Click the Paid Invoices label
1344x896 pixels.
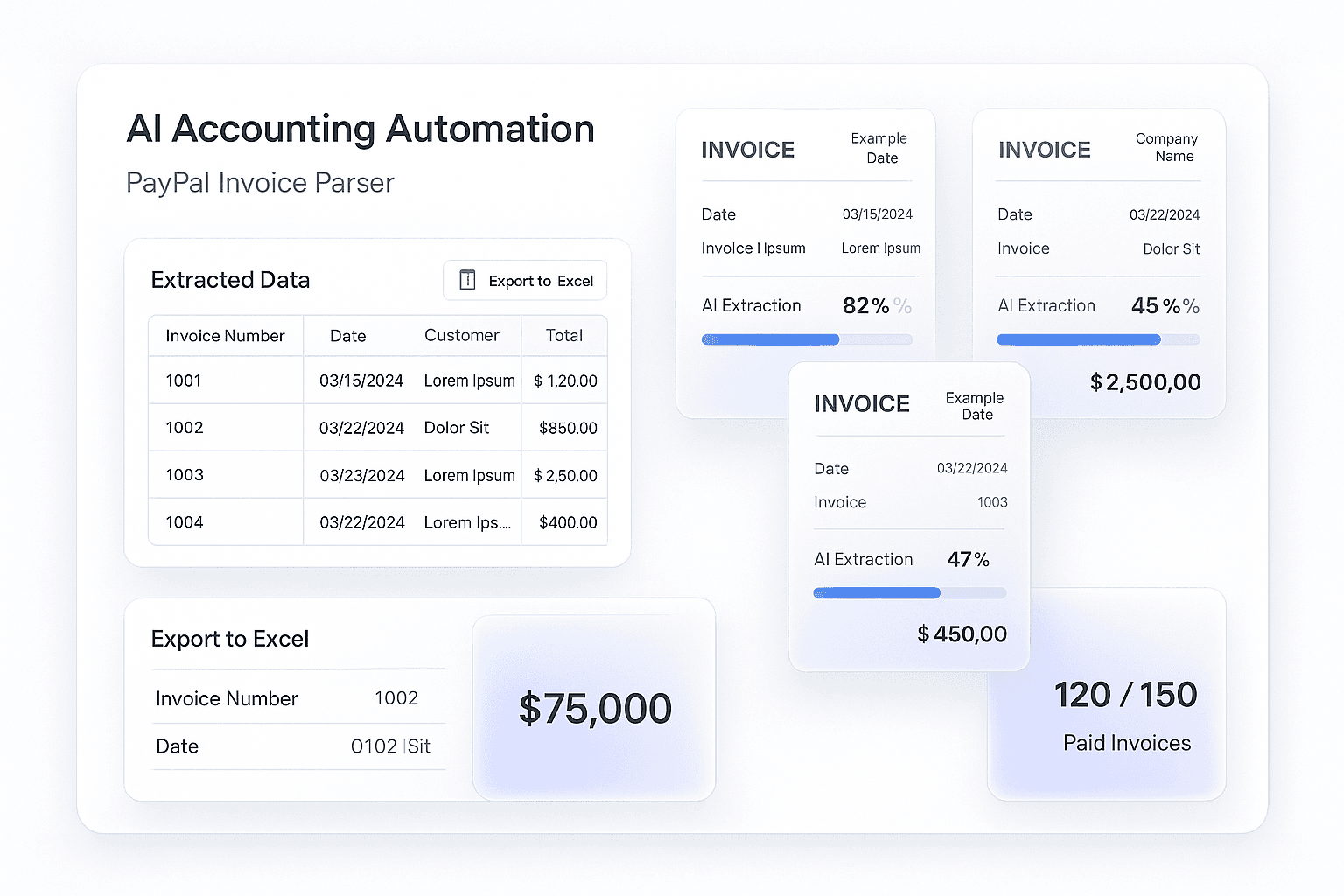coord(1127,743)
